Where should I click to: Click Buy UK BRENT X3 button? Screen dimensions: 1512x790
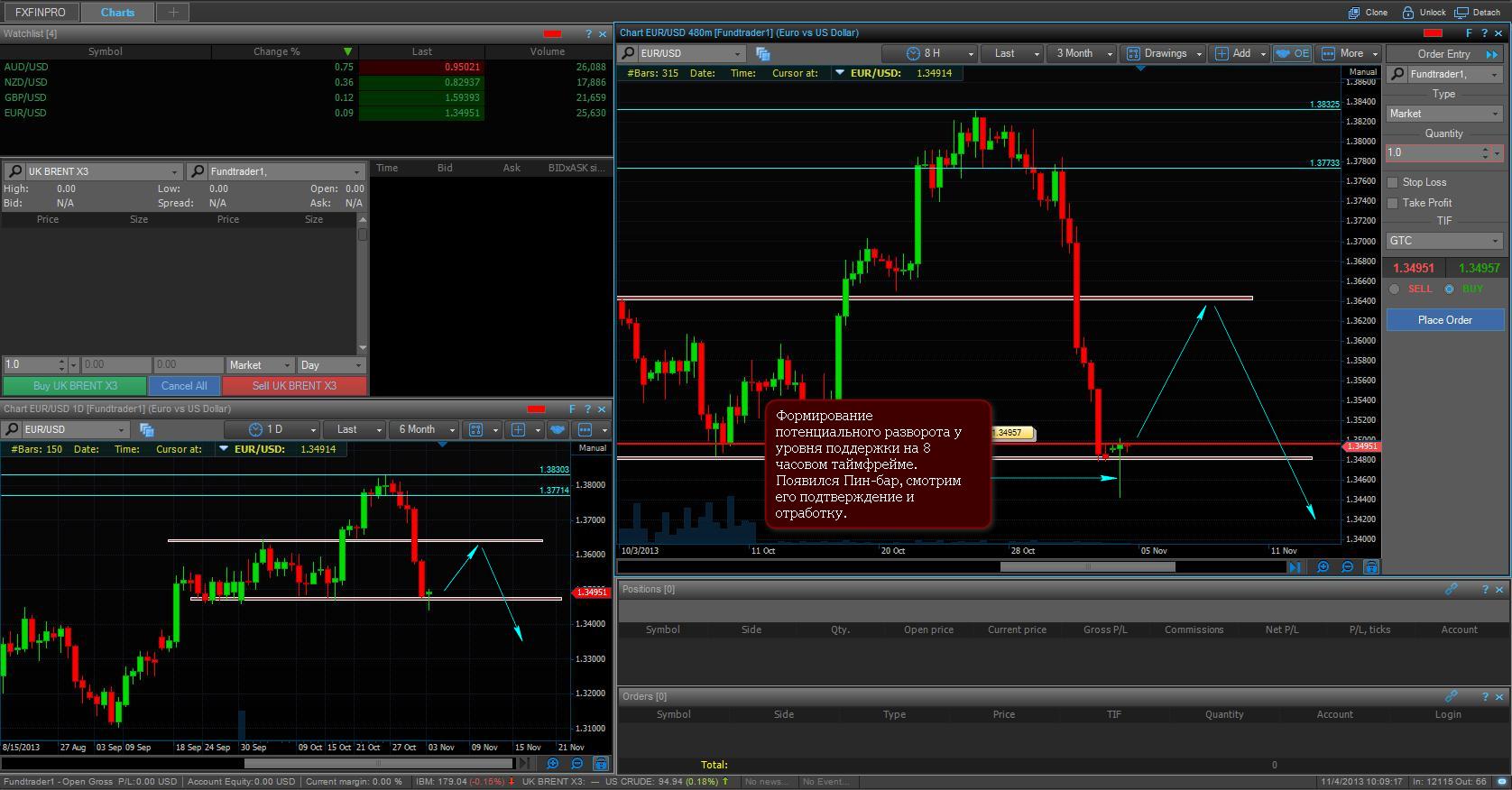(x=75, y=386)
